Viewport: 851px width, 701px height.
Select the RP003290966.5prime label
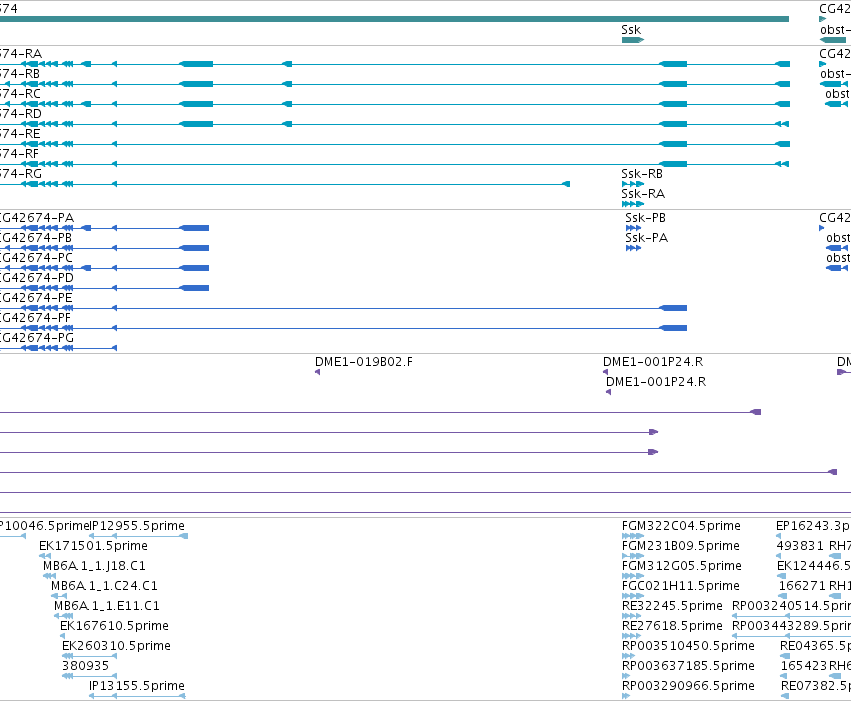[x=688, y=686]
